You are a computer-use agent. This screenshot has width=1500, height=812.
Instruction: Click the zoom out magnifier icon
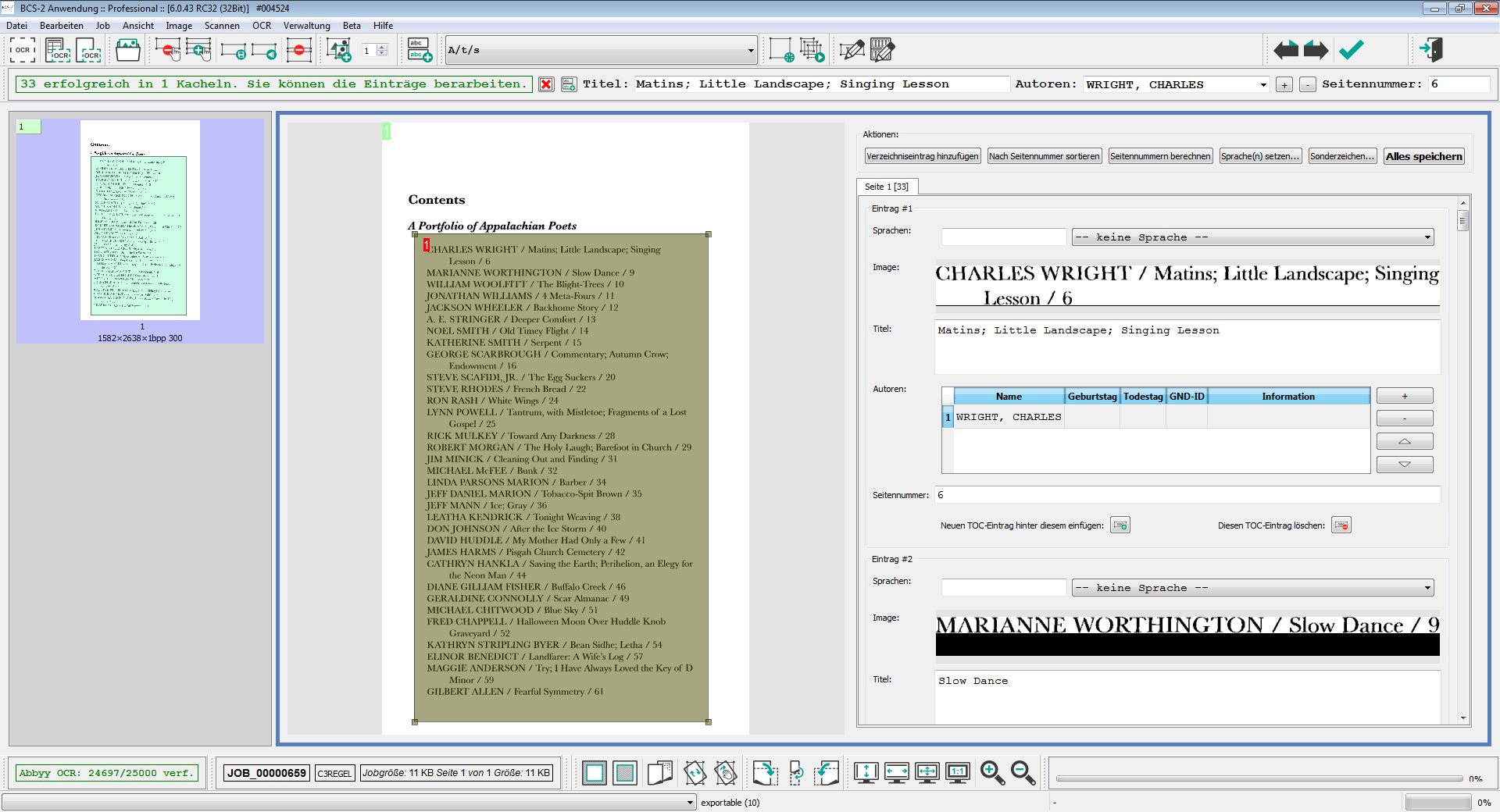1023,773
